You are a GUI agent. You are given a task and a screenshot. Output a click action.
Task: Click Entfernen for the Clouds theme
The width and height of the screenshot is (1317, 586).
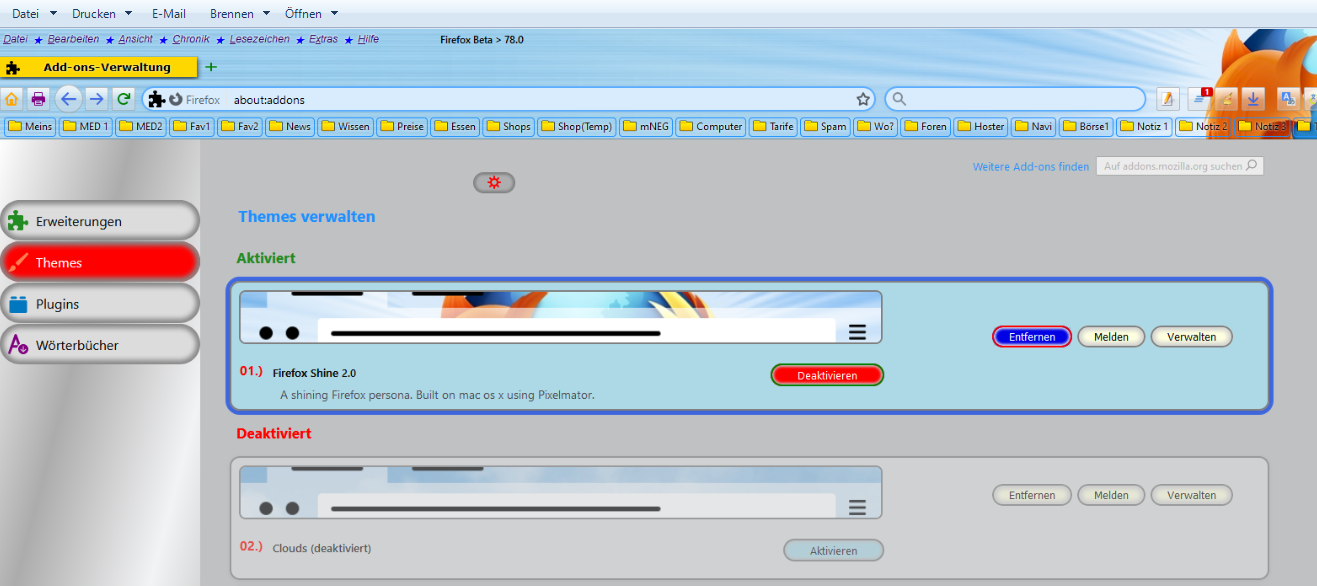tap(1032, 495)
